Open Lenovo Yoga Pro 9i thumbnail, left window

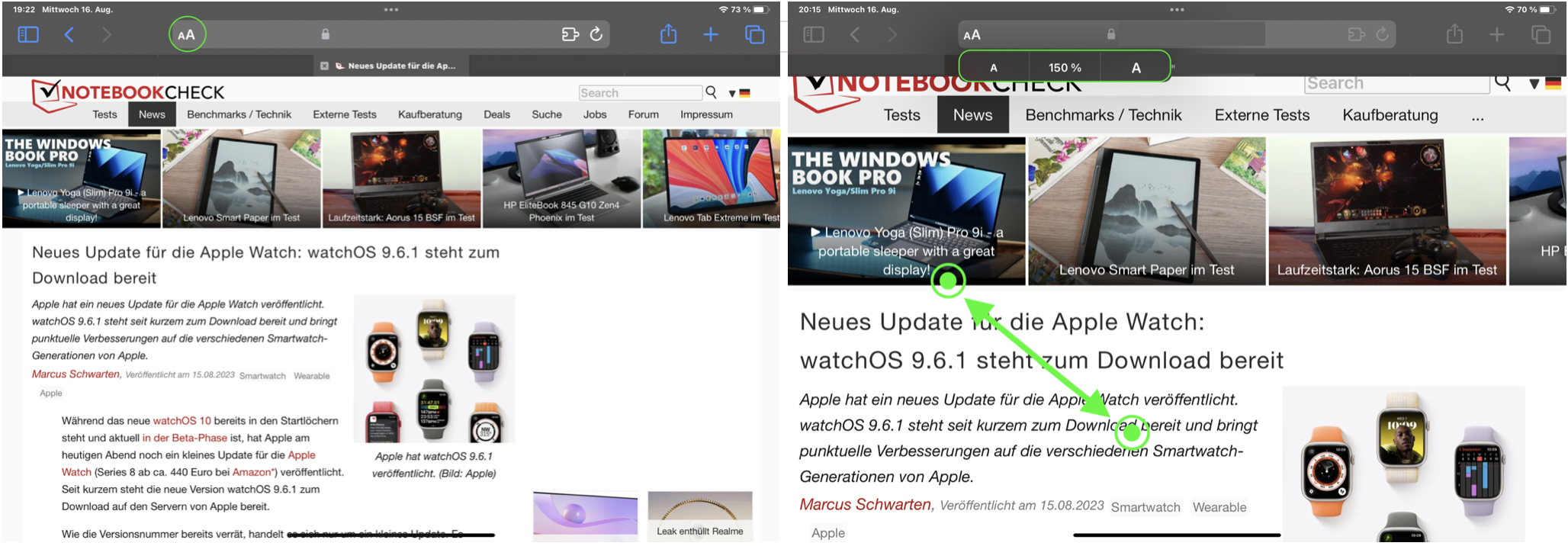[81, 178]
